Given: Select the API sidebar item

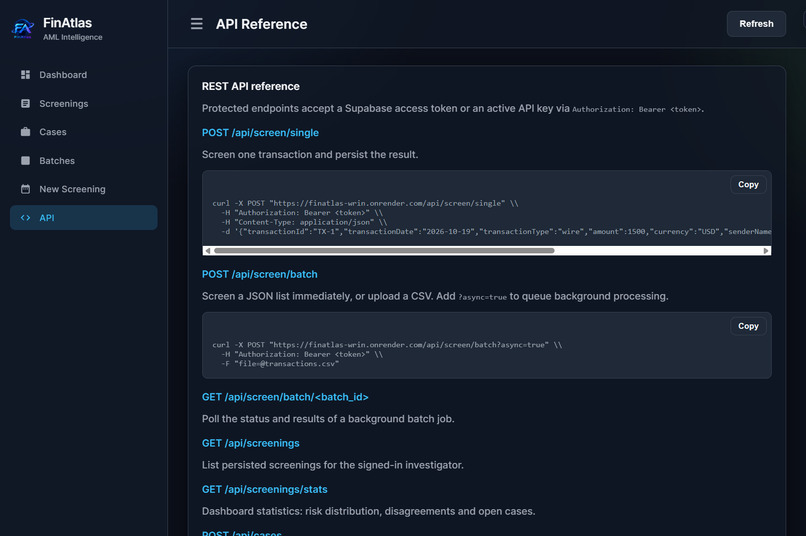Looking at the screenshot, I should [x=84, y=217].
